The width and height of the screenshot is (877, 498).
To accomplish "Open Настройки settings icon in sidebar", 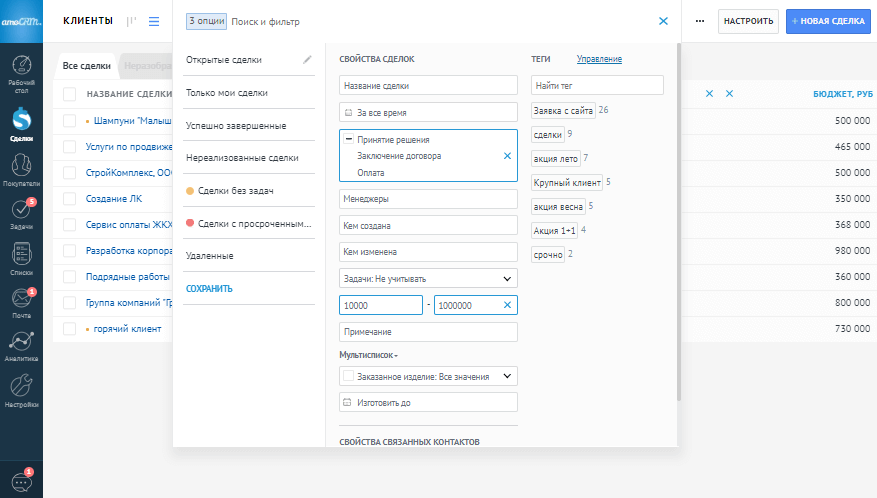I will coord(20,390).
